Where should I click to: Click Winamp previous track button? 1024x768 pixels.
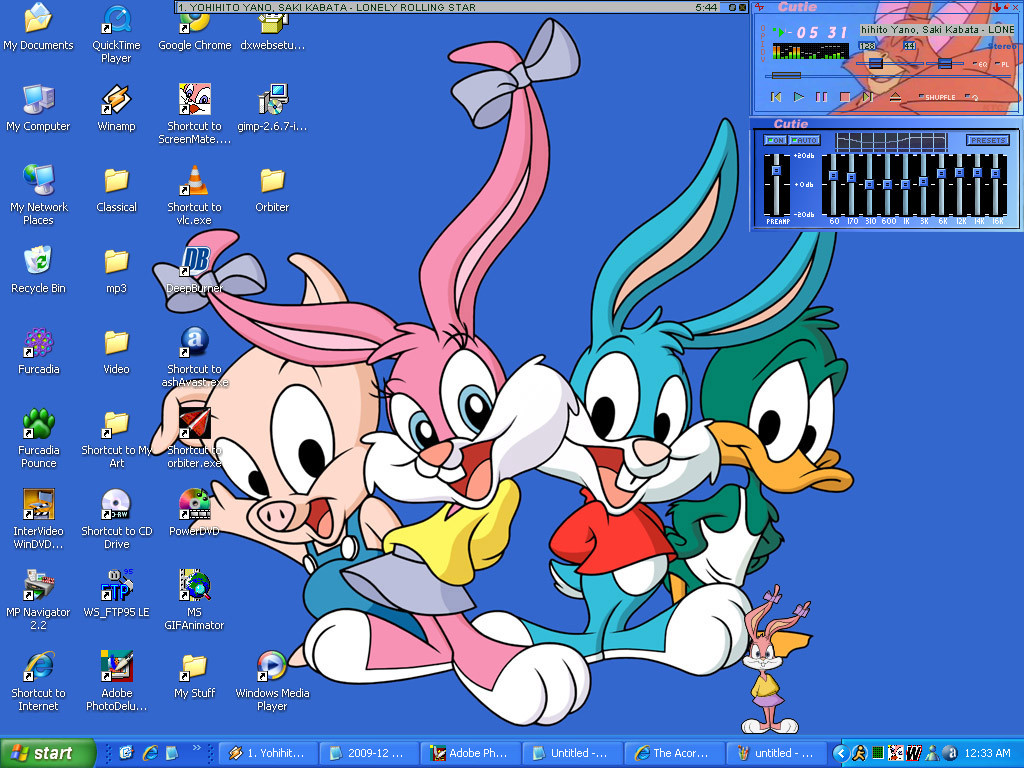[776, 97]
